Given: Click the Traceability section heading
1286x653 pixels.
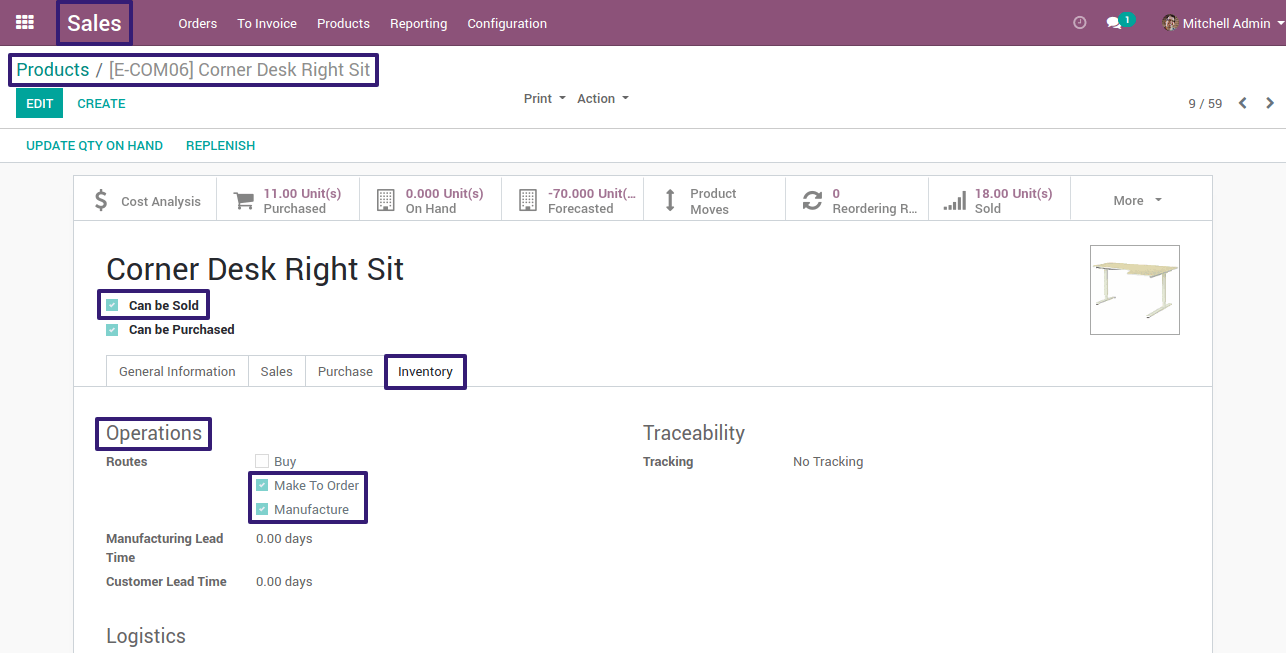Looking at the screenshot, I should click(694, 433).
